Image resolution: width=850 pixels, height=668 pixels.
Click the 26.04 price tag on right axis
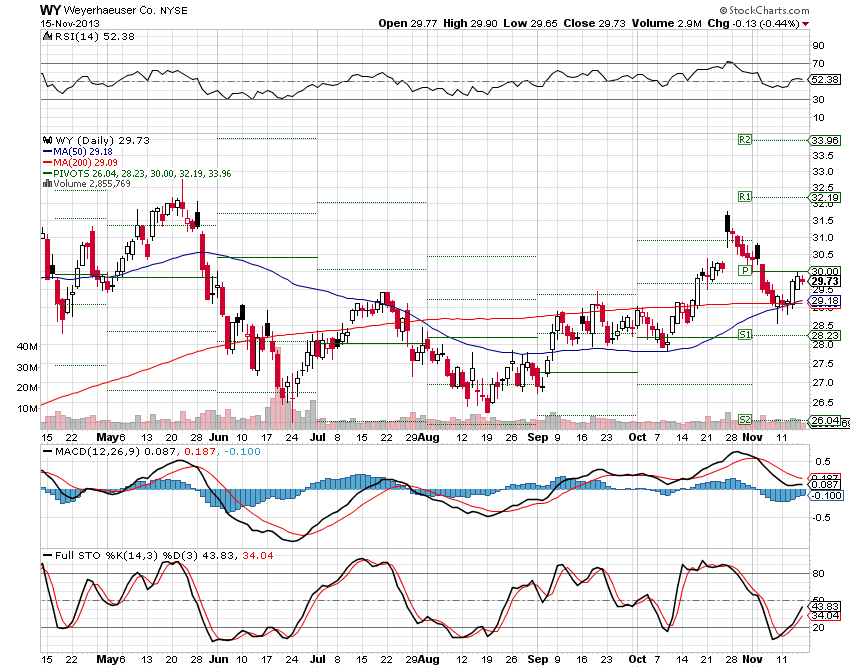coord(825,420)
